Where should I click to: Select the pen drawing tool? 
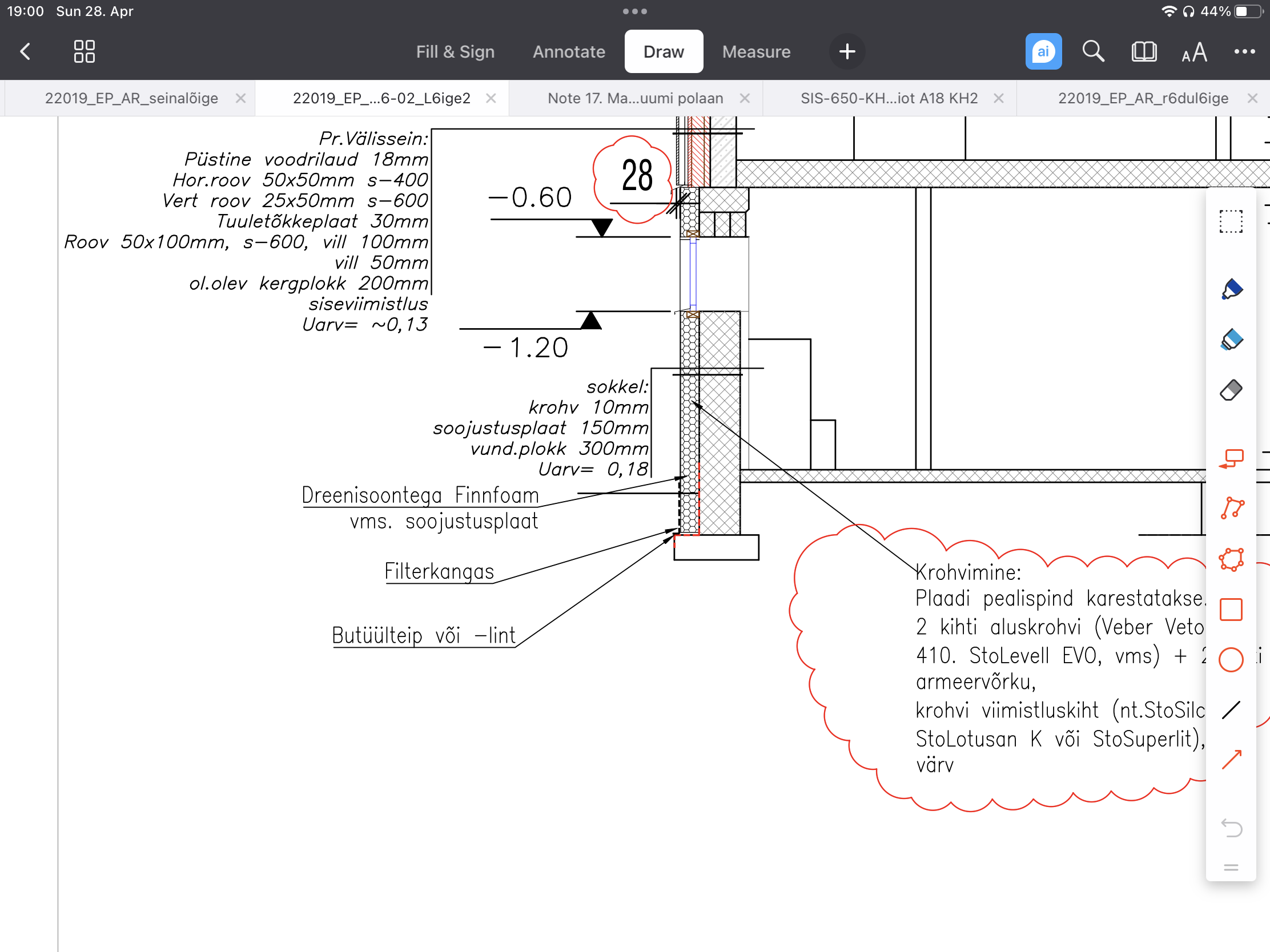(x=1231, y=289)
